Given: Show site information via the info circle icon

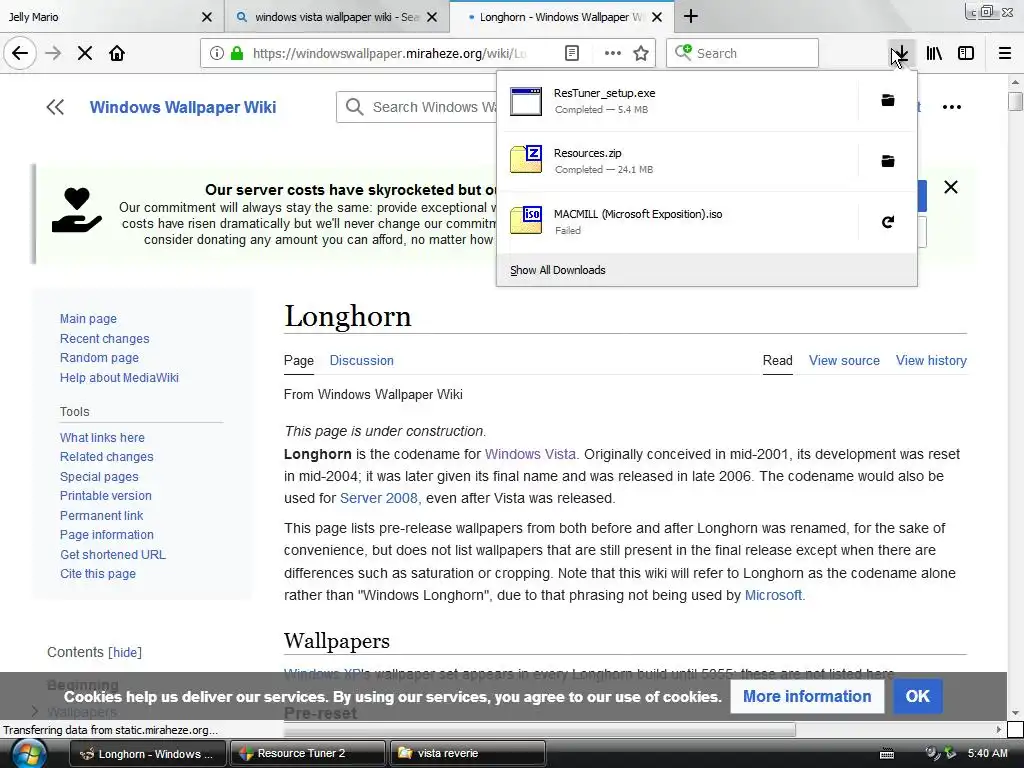Looking at the screenshot, I should (x=217, y=53).
